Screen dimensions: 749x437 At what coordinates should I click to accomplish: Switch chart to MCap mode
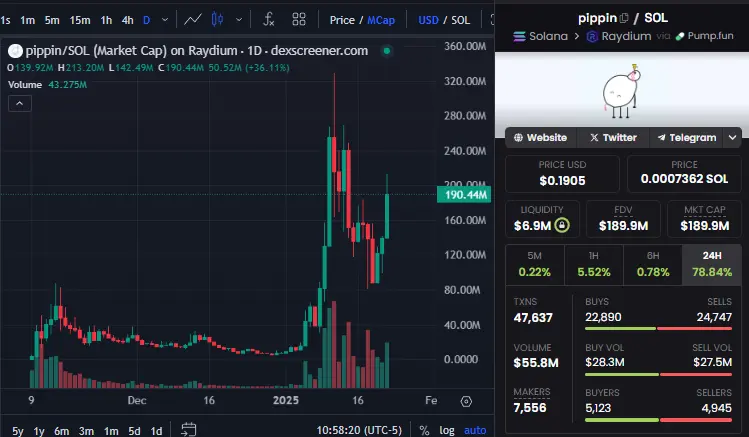(381, 20)
